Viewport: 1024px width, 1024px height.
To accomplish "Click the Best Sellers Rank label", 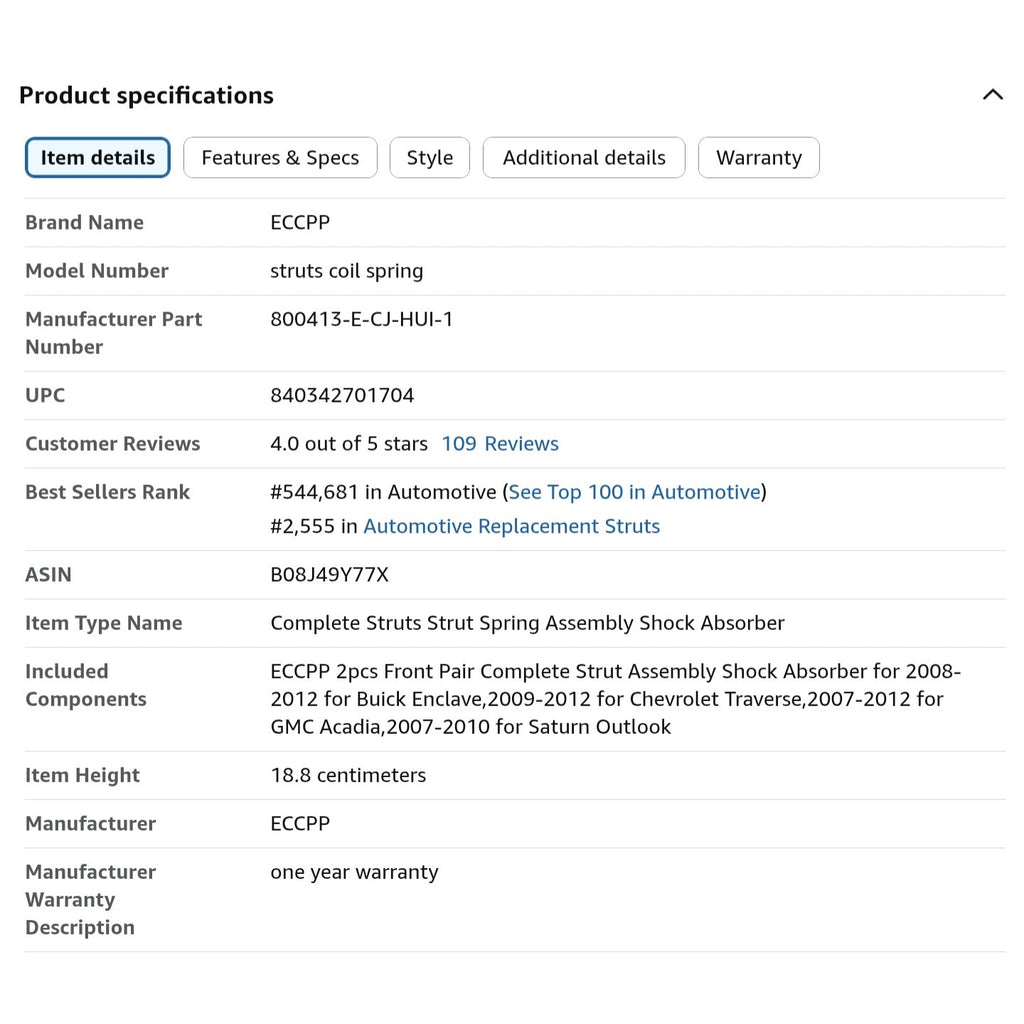I will (108, 492).
